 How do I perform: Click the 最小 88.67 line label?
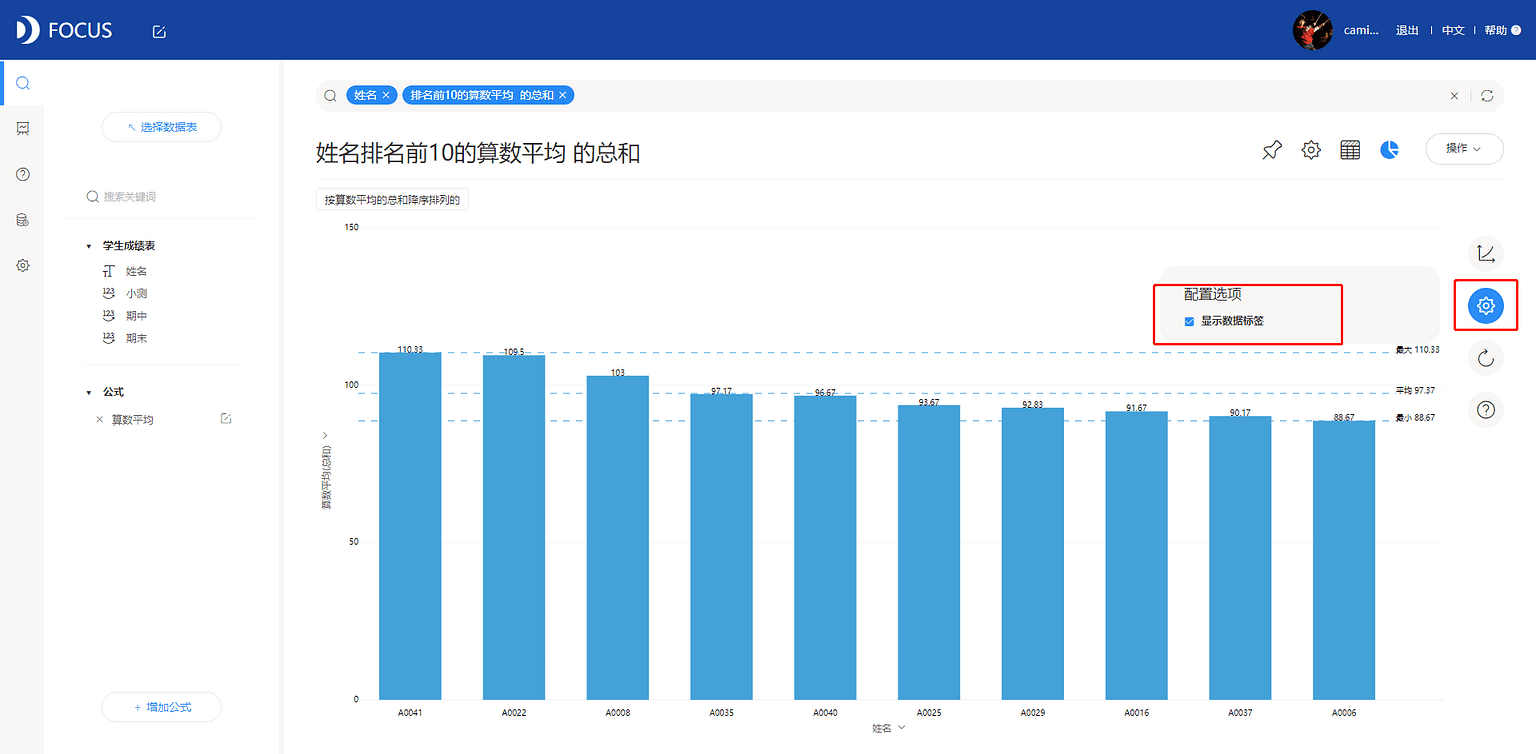coord(1415,418)
